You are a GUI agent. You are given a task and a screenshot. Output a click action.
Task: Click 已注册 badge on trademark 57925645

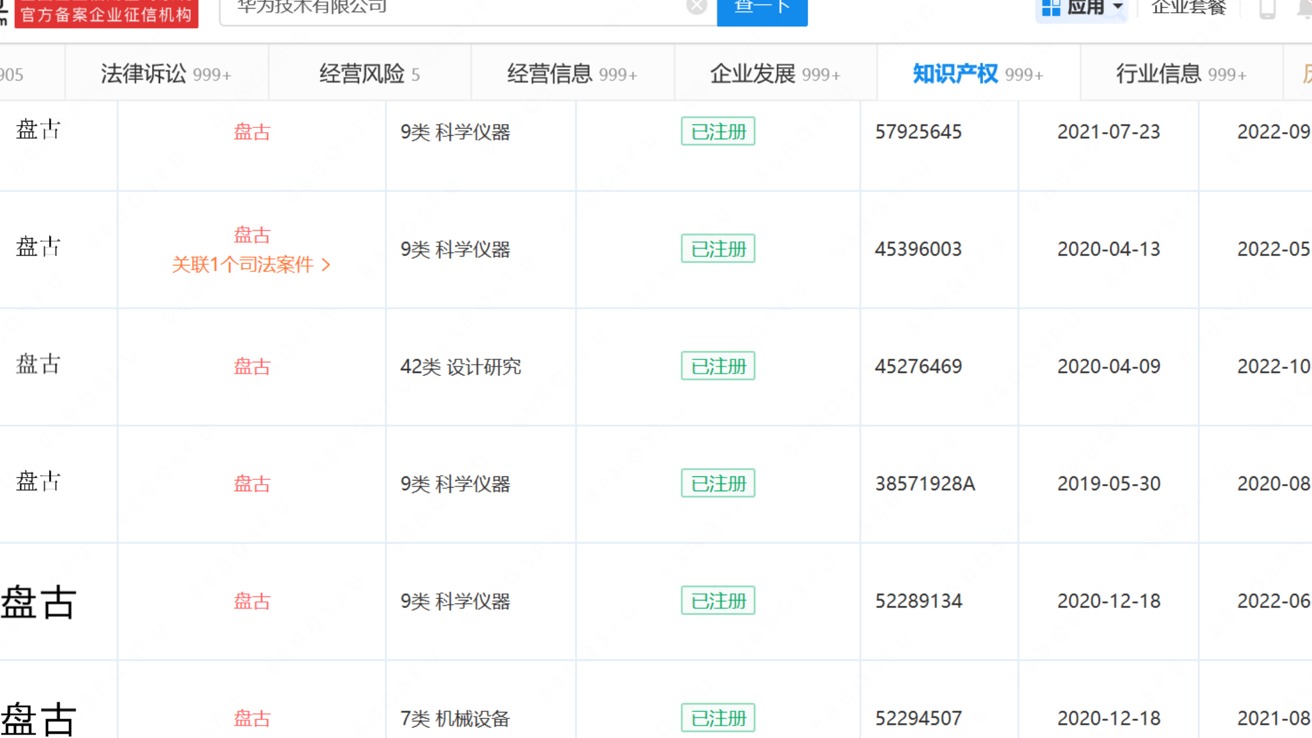click(x=718, y=131)
